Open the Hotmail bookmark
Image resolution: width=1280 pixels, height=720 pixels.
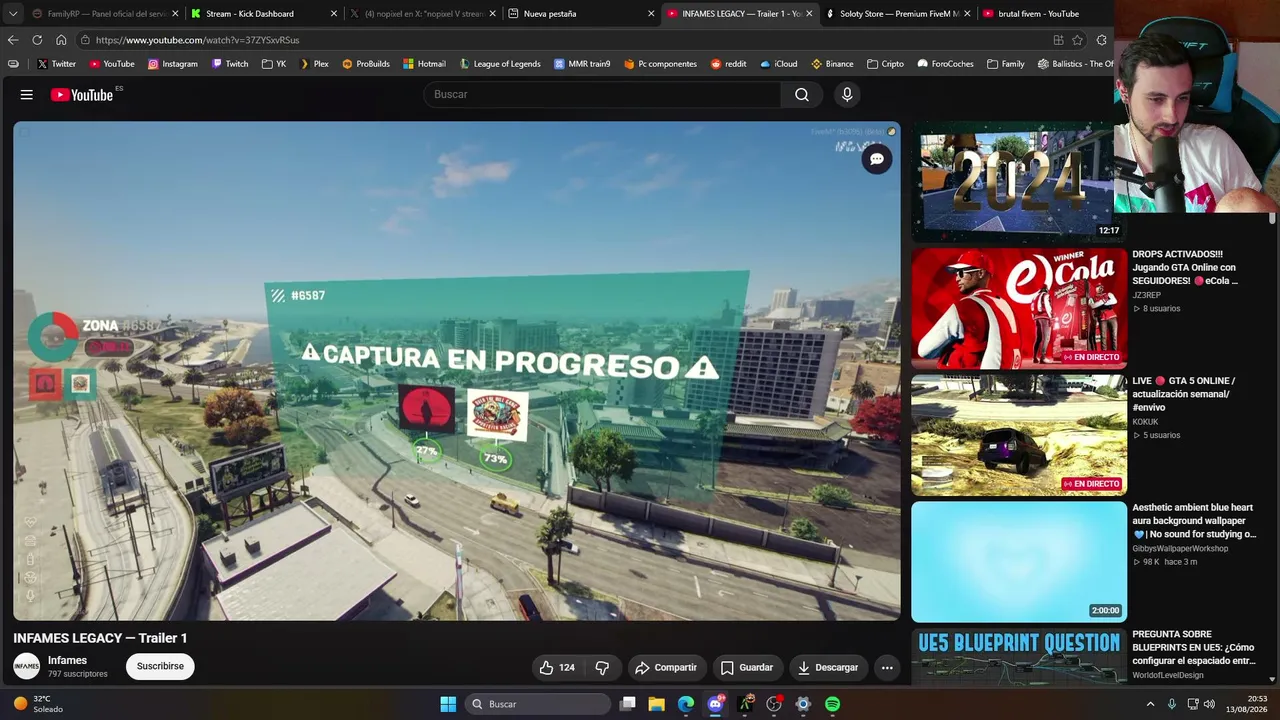pos(424,64)
